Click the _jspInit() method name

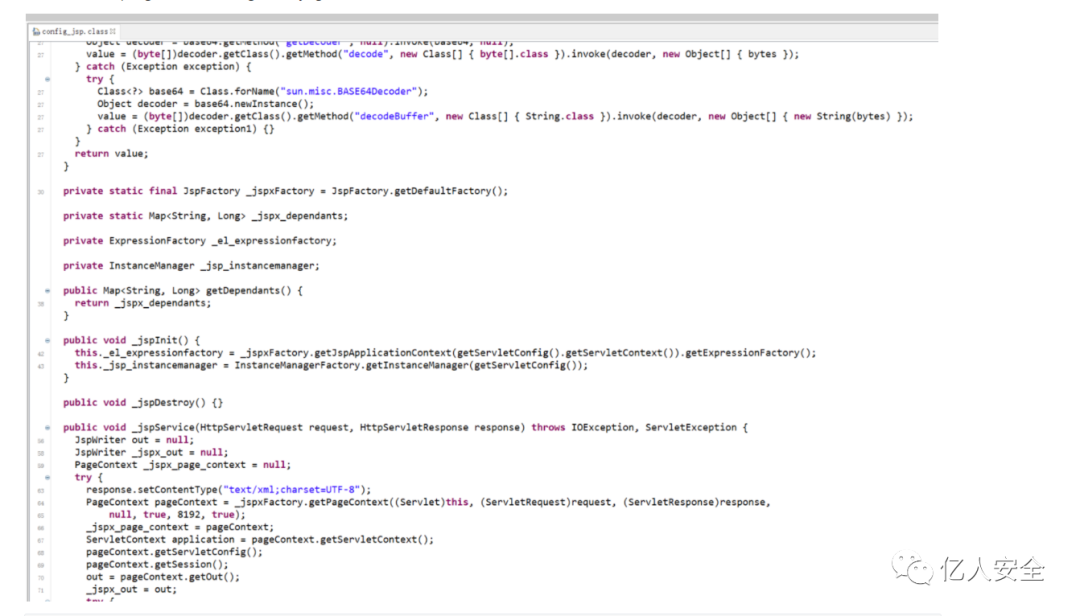tap(160, 340)
